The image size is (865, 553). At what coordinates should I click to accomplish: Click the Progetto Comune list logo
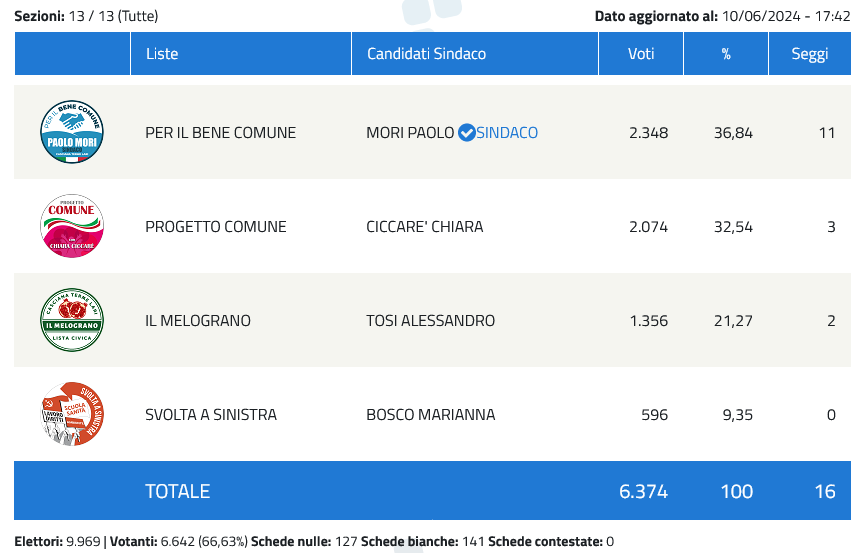click(72, 226)
